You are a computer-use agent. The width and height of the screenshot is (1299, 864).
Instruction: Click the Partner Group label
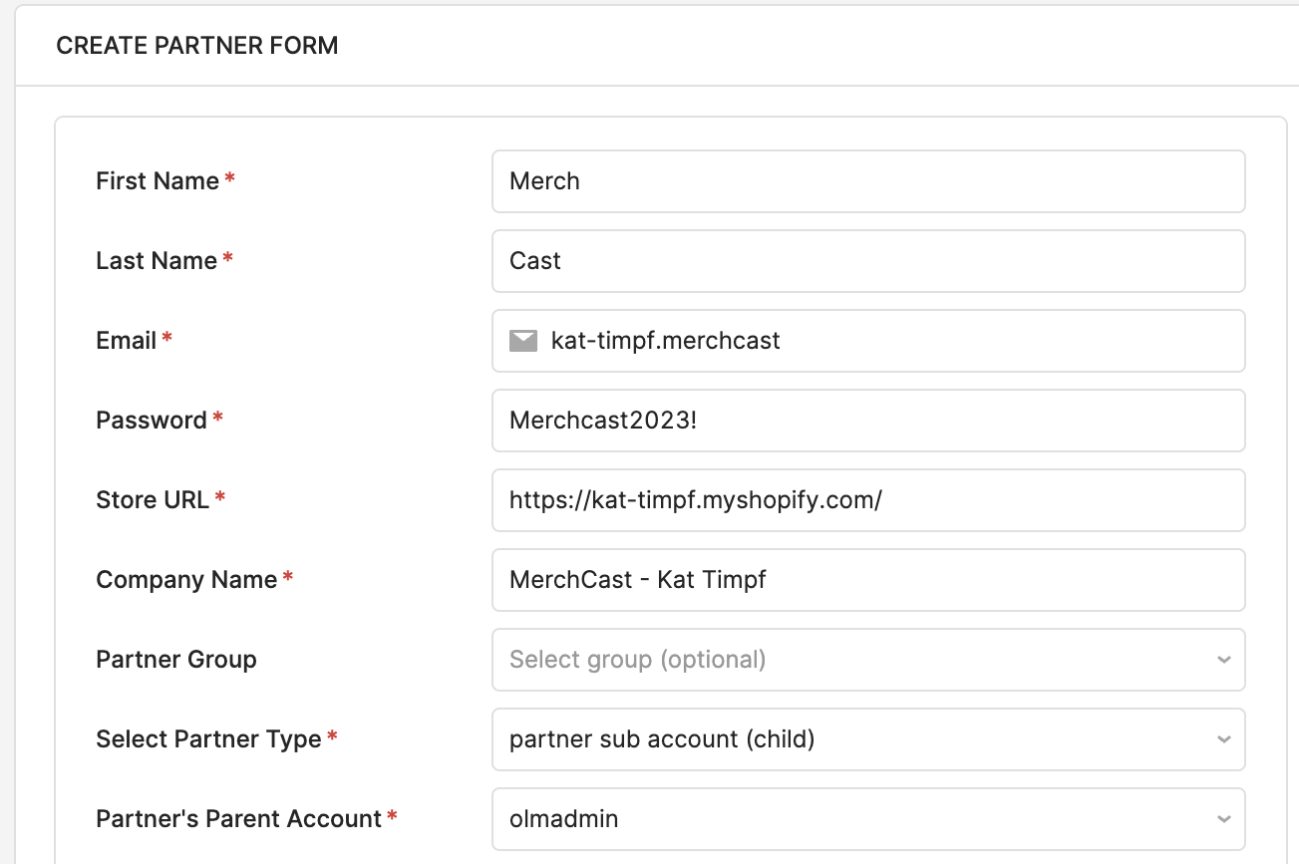176,660
